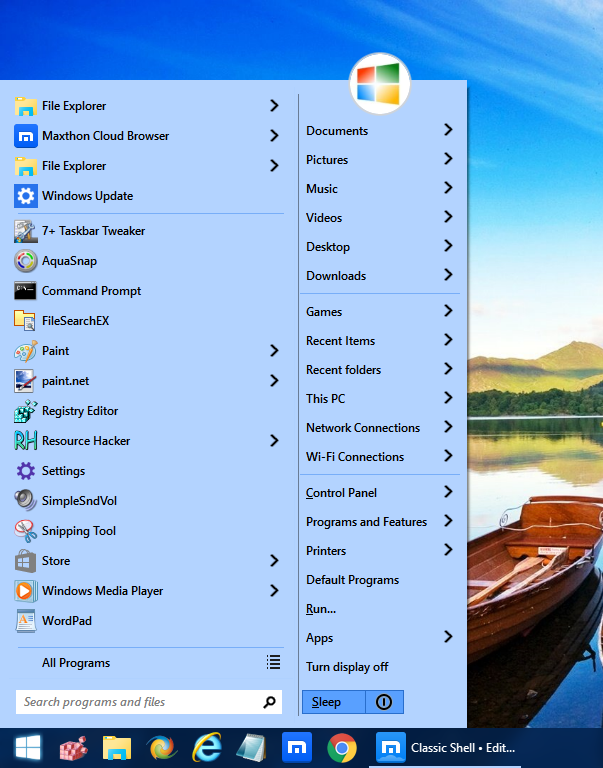Expand the Store submenu arrow
Image resolution: width=603 pixels, height=768 pixels.
(274, 561)
